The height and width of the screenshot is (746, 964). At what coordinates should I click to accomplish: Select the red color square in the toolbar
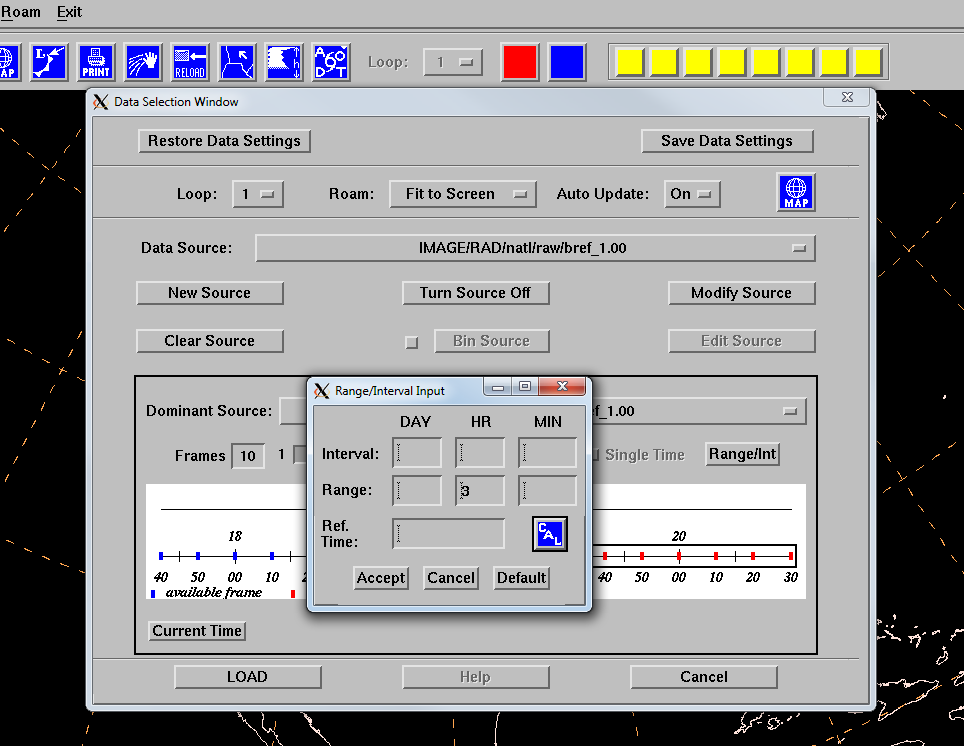(x=520, y=62)
